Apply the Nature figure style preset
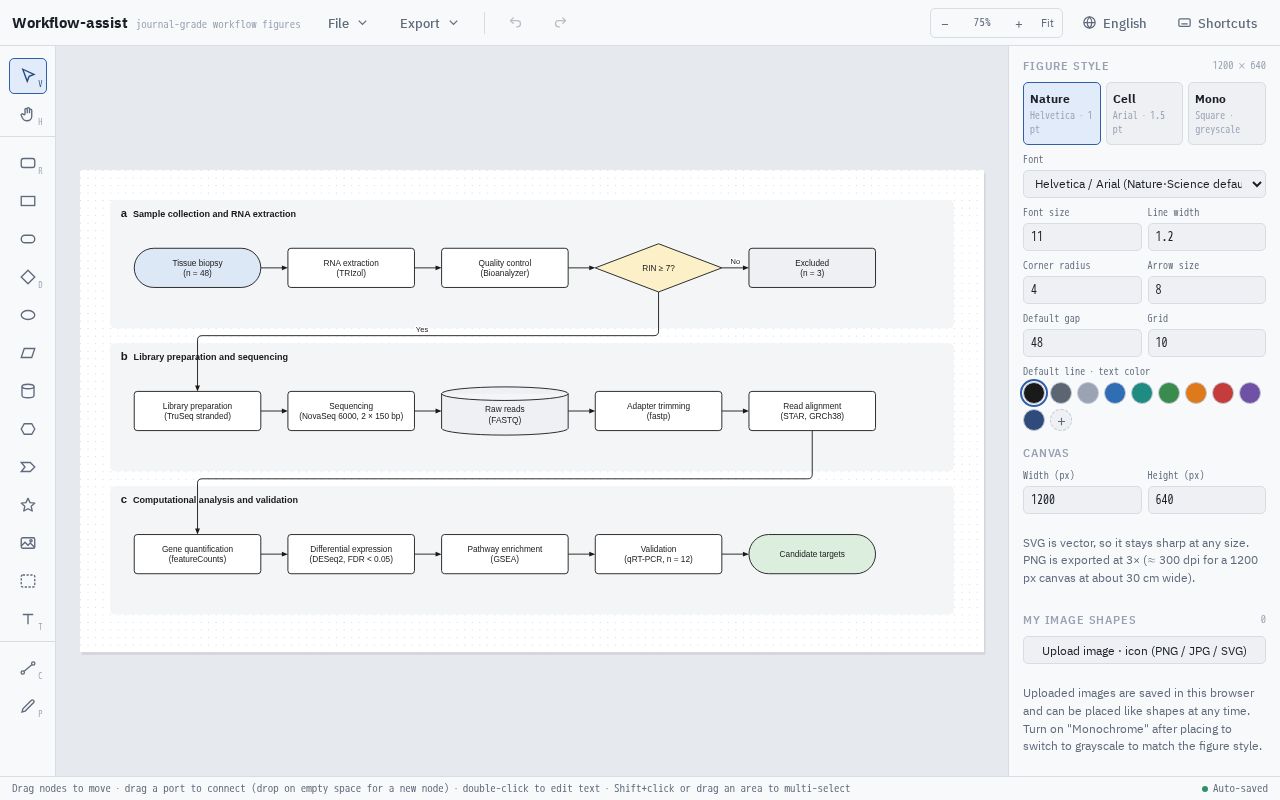1280x800 pixels. pos(1062,113)
